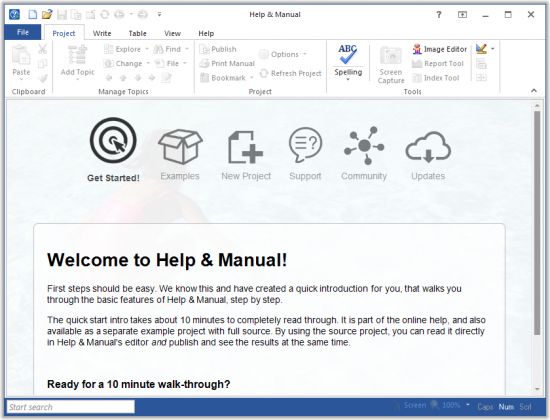Run the Spelling check
550x420 pixels.
(348, 59)
